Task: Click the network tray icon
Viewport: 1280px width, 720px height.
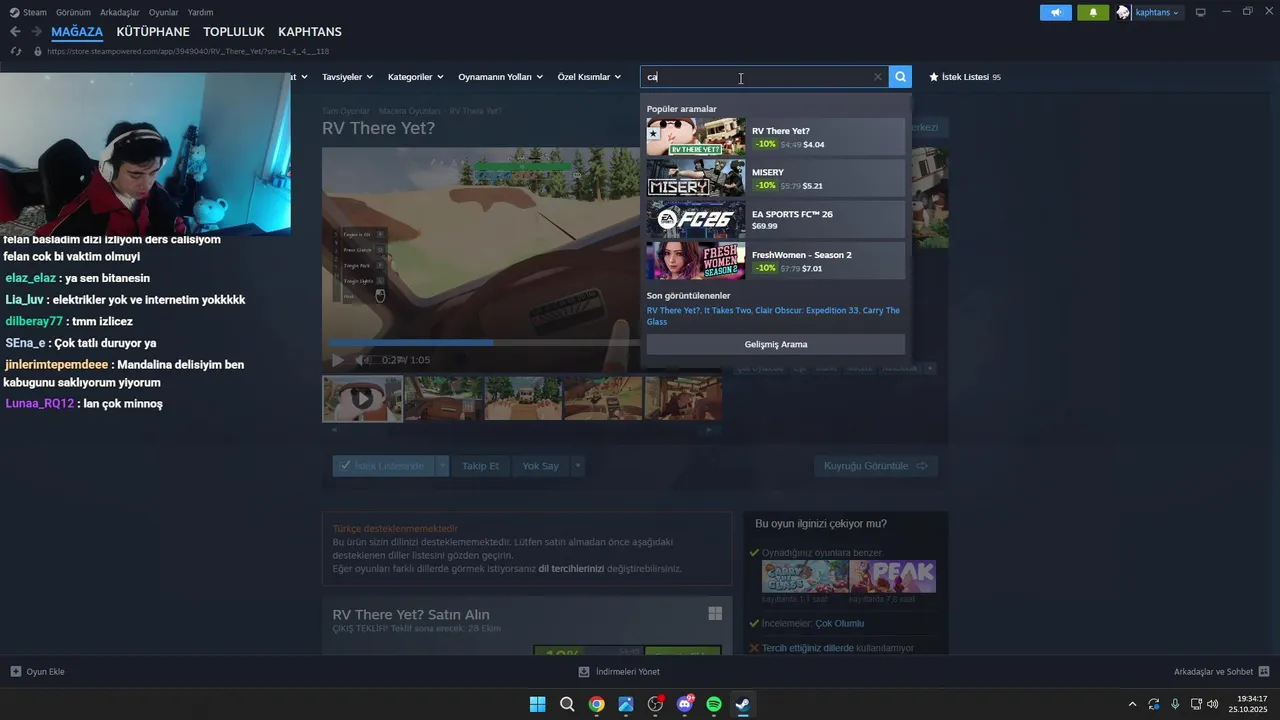Action: pyautogui.click(x=1196, y=704)
